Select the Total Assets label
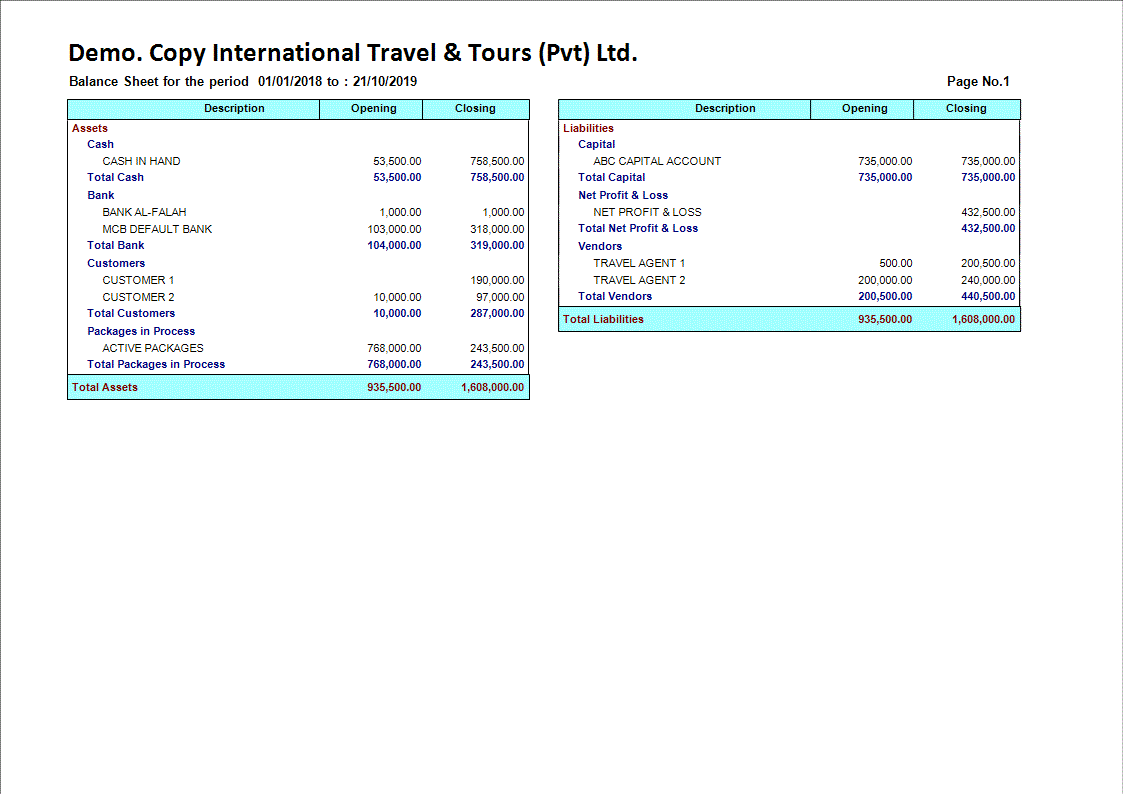The image size is (1123, 794). (105, 387)
